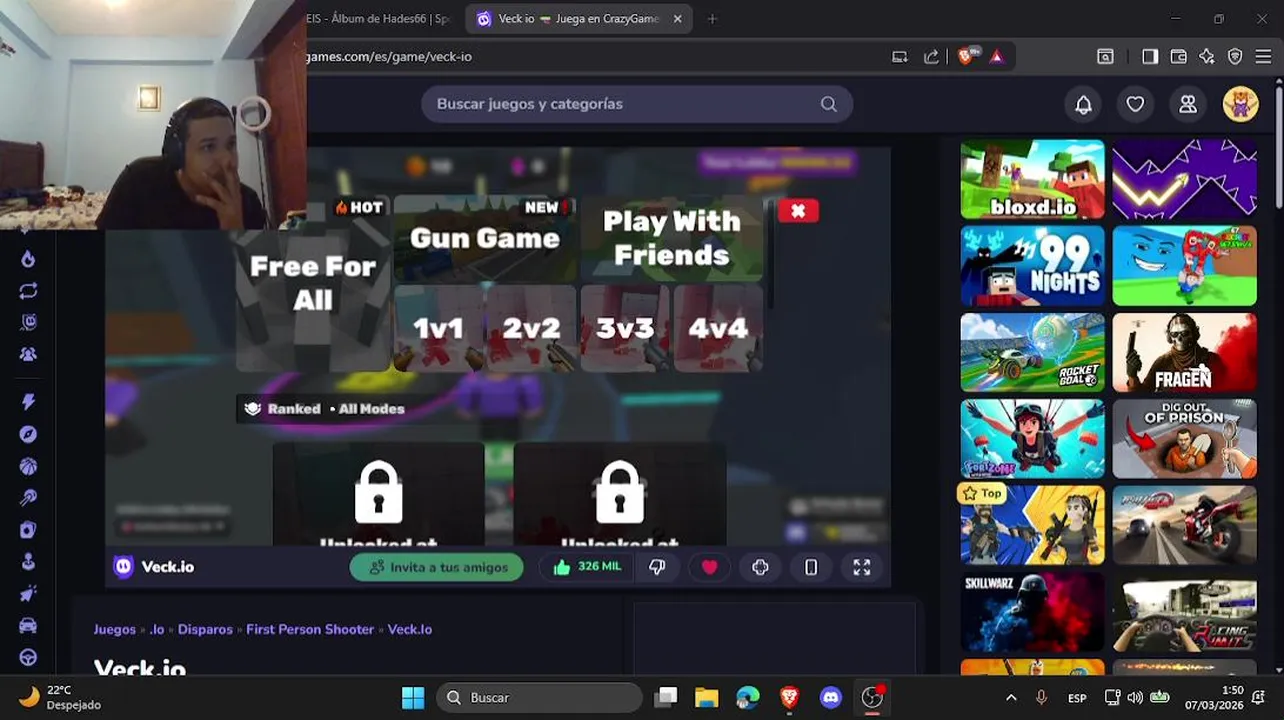Toggle favorite red heart for Veck.io
Screen dimensions: 1284x720
[x=709, y=567]
